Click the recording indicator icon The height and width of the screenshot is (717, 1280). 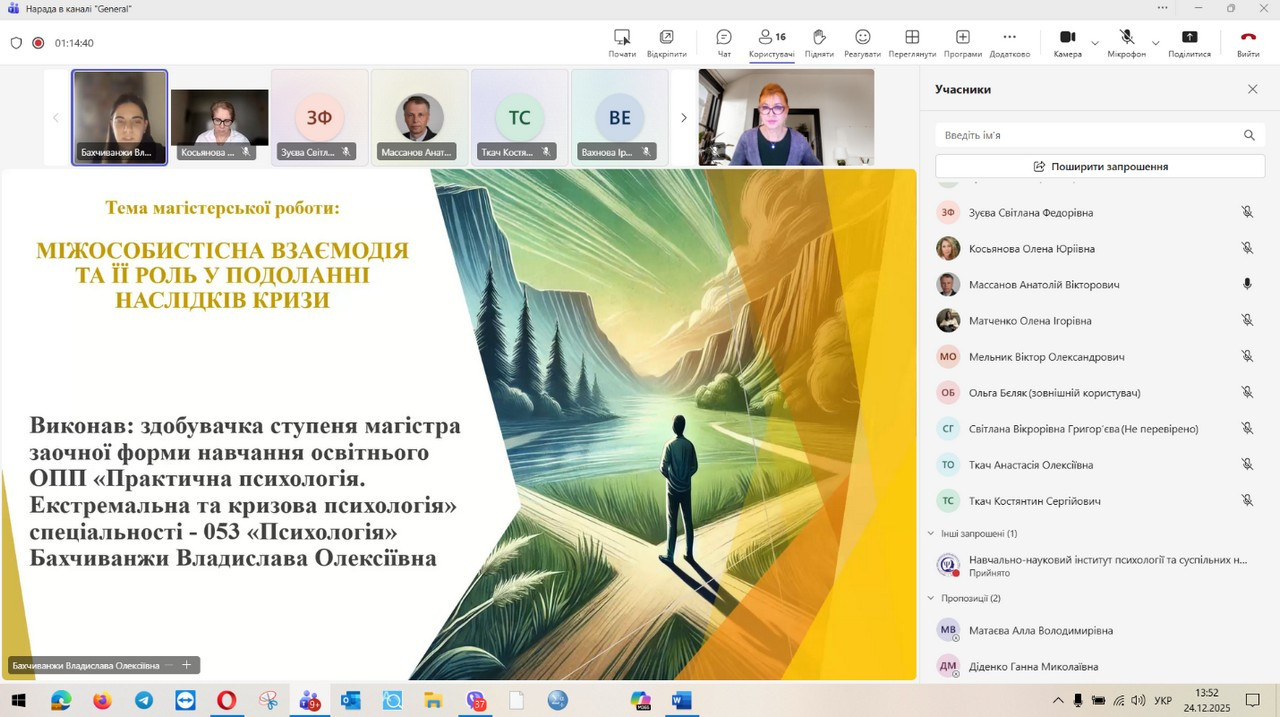click(x=38, y=43)
